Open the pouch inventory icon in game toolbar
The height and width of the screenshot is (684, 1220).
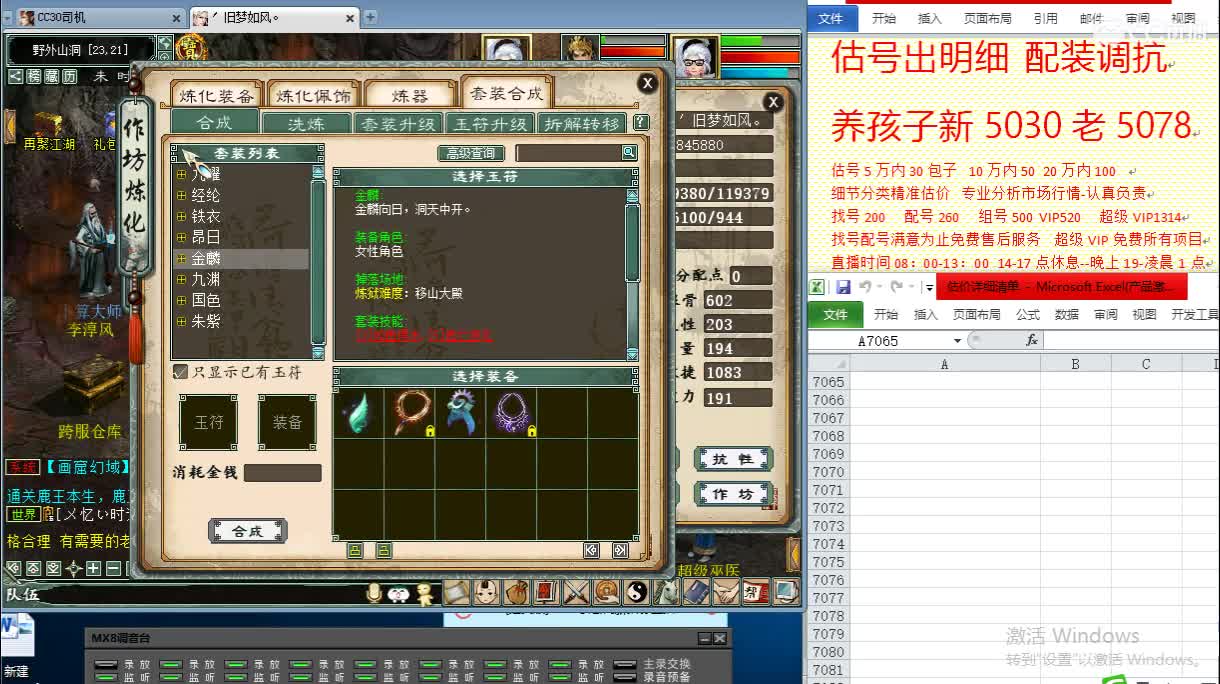click(x=516, y=592)
